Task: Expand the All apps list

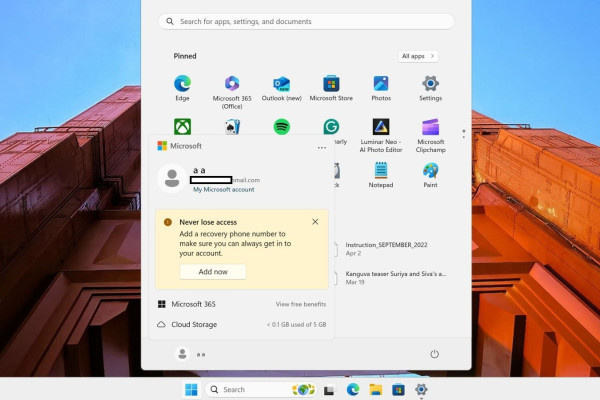Action: click(418, 56)
